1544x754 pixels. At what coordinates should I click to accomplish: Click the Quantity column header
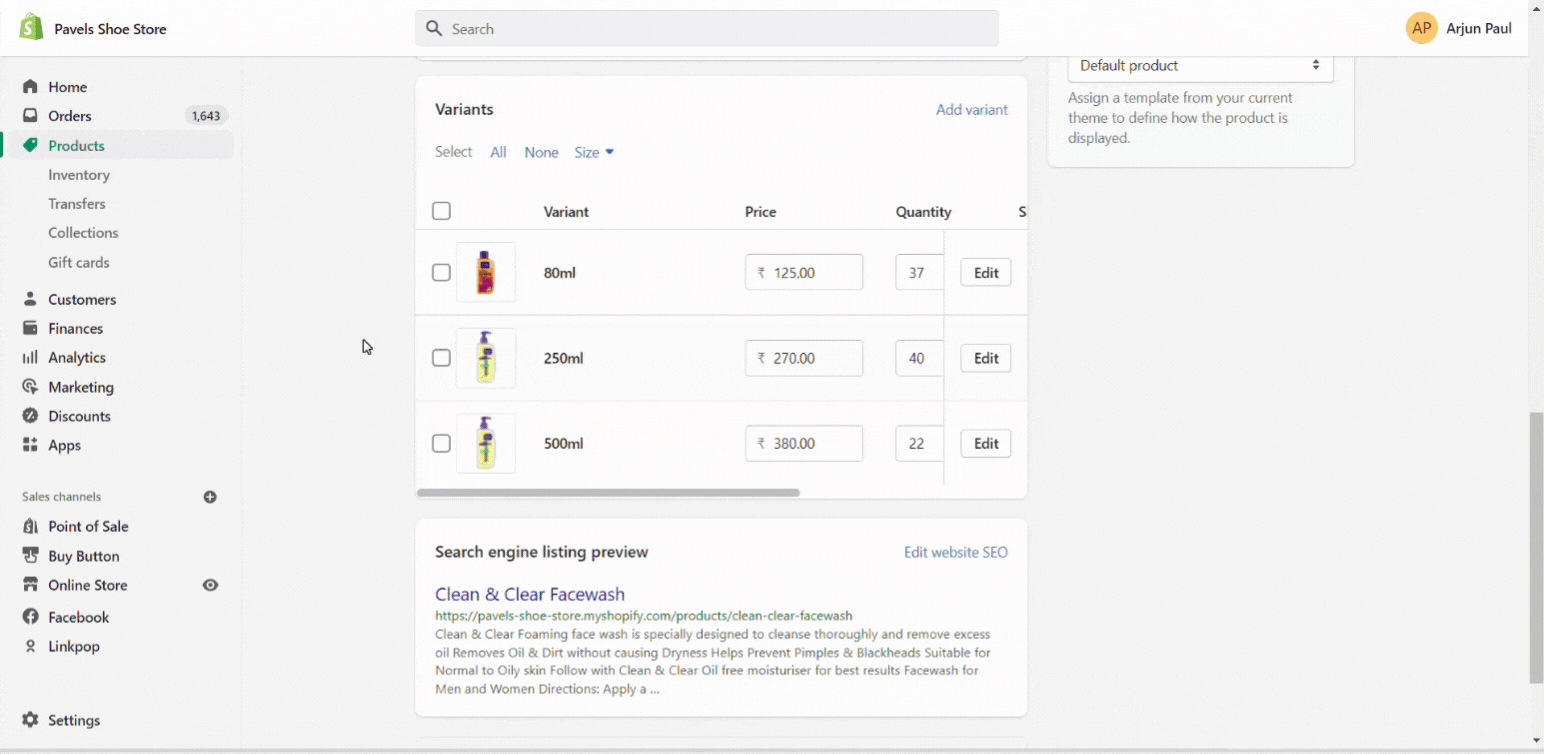pos(924,212)
